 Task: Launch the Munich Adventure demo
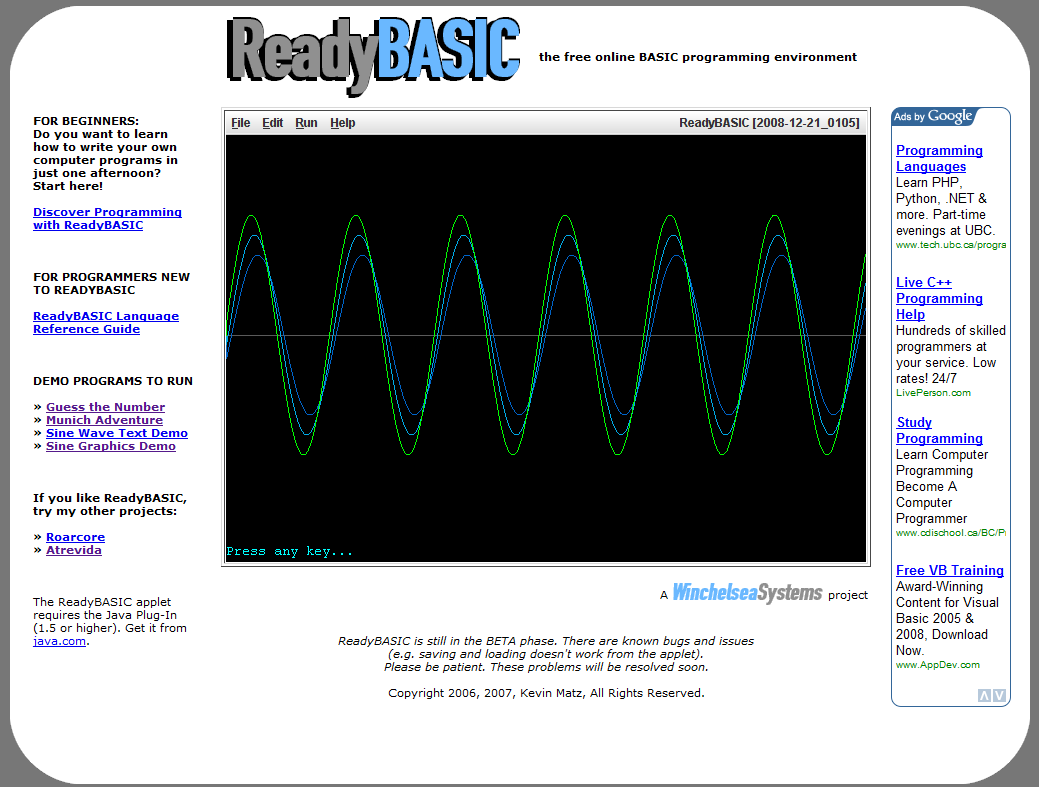click(104, 420)
